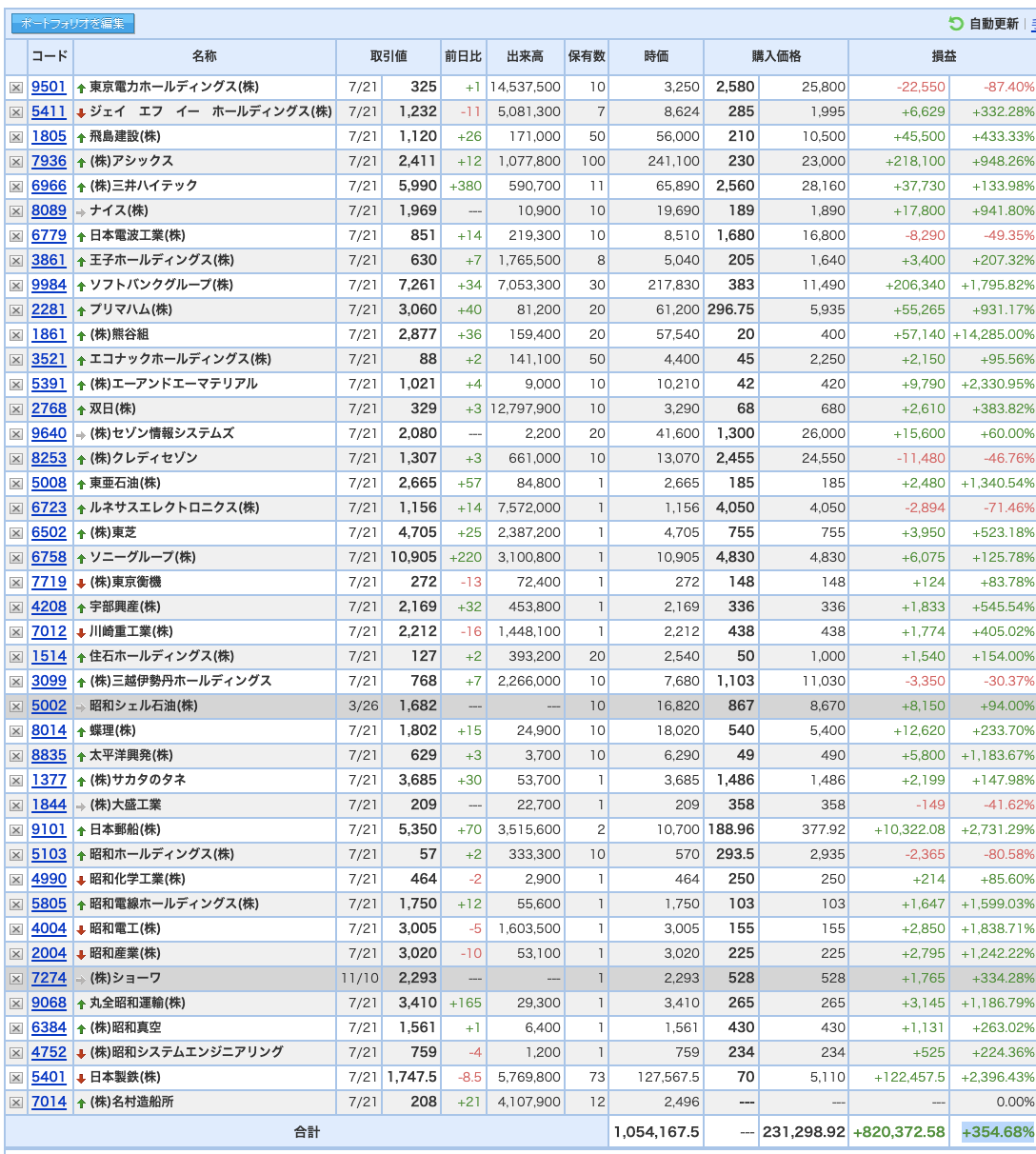Click the x icon for 9101
The image size is (1036, 1154).
pos(16,830)
